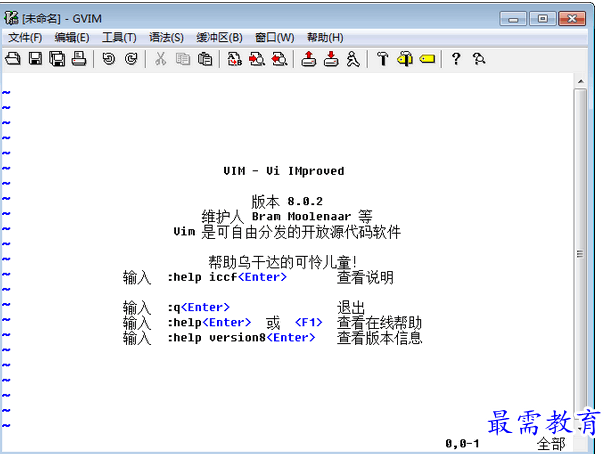Save session using downward arrow icon
609x454 pixels.
point(331,59)
